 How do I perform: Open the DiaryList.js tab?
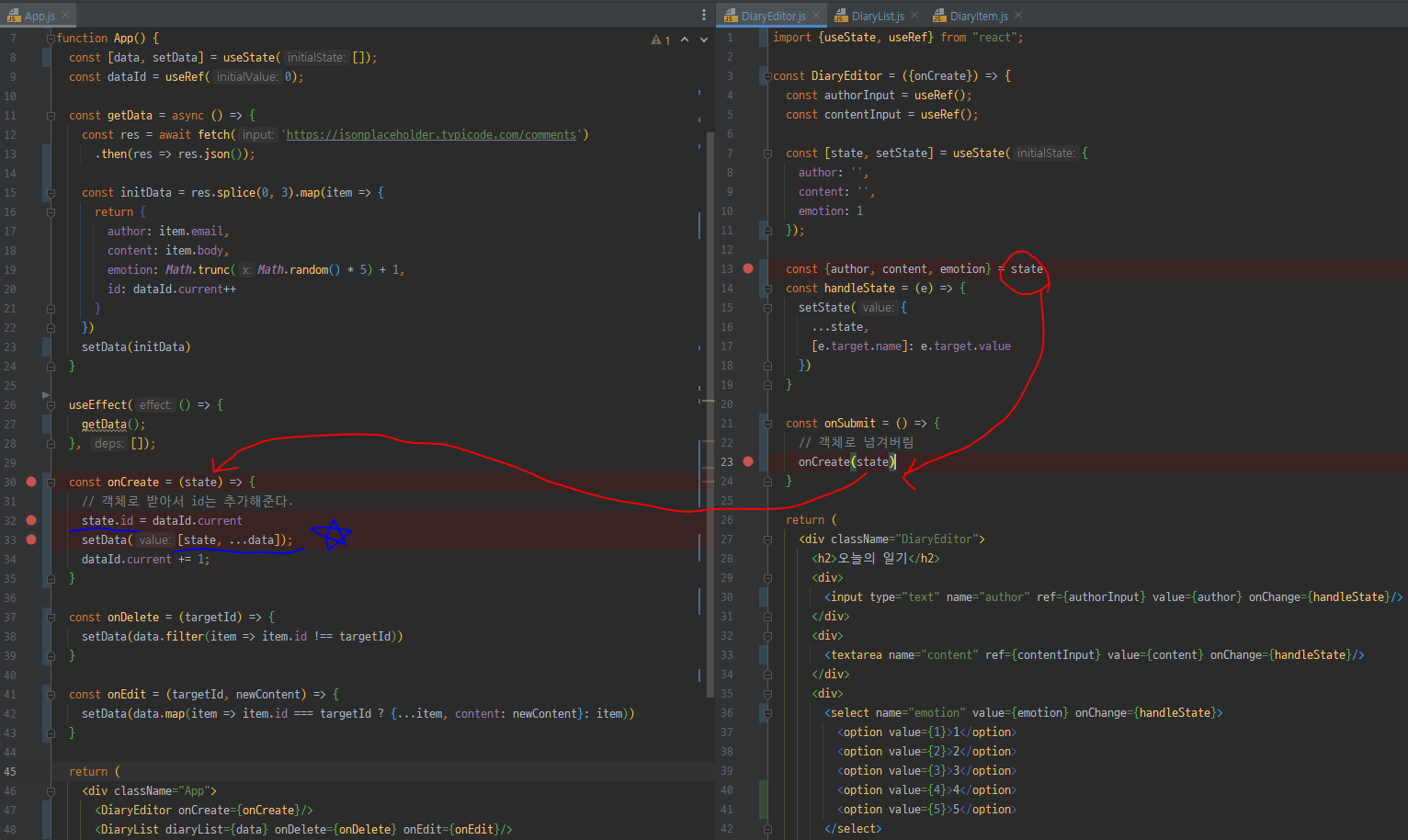point(877,16)
